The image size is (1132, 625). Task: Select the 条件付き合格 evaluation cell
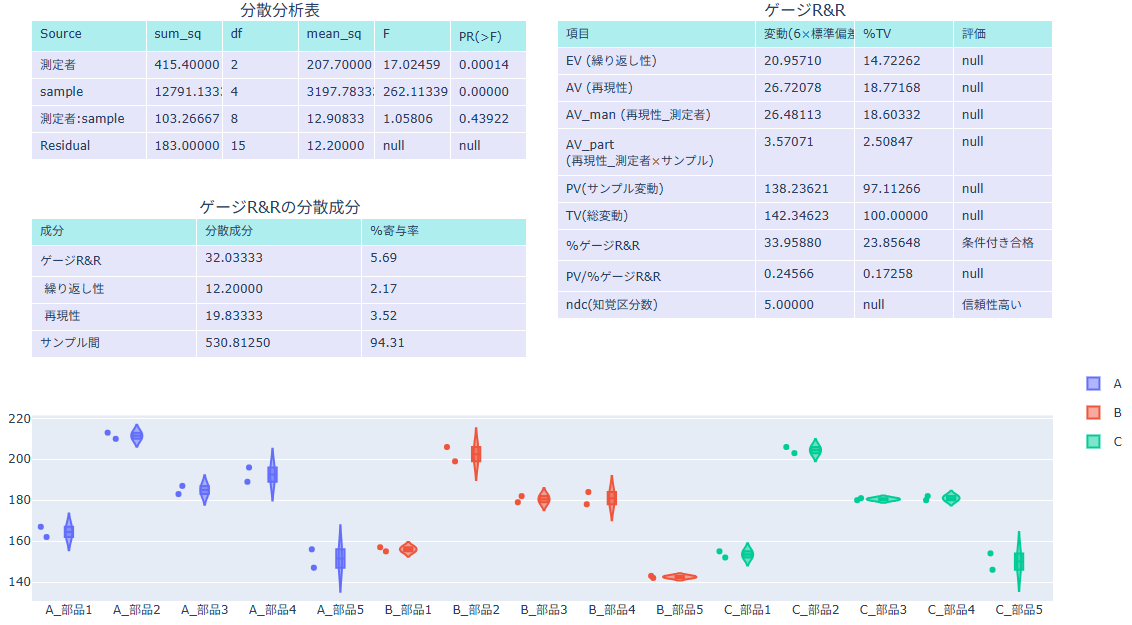click(997, 243)
